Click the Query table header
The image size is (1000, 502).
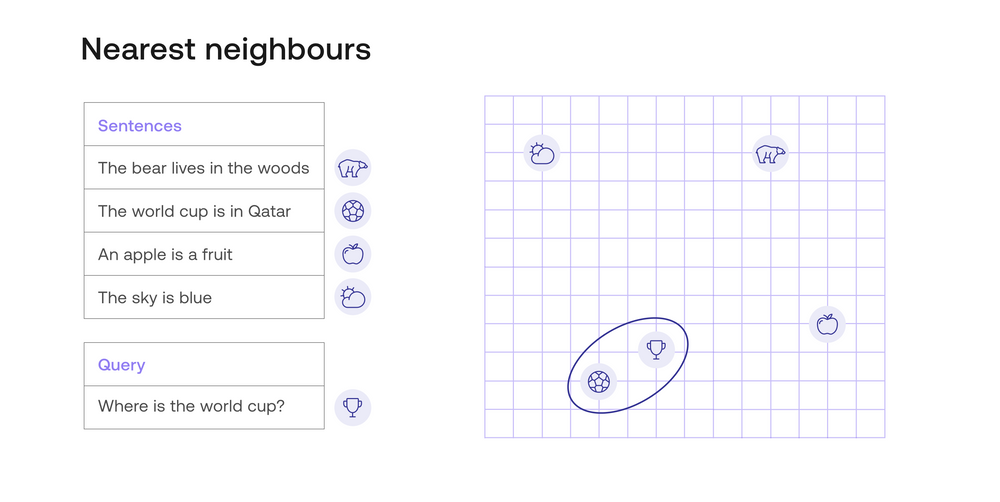point(204,364)
